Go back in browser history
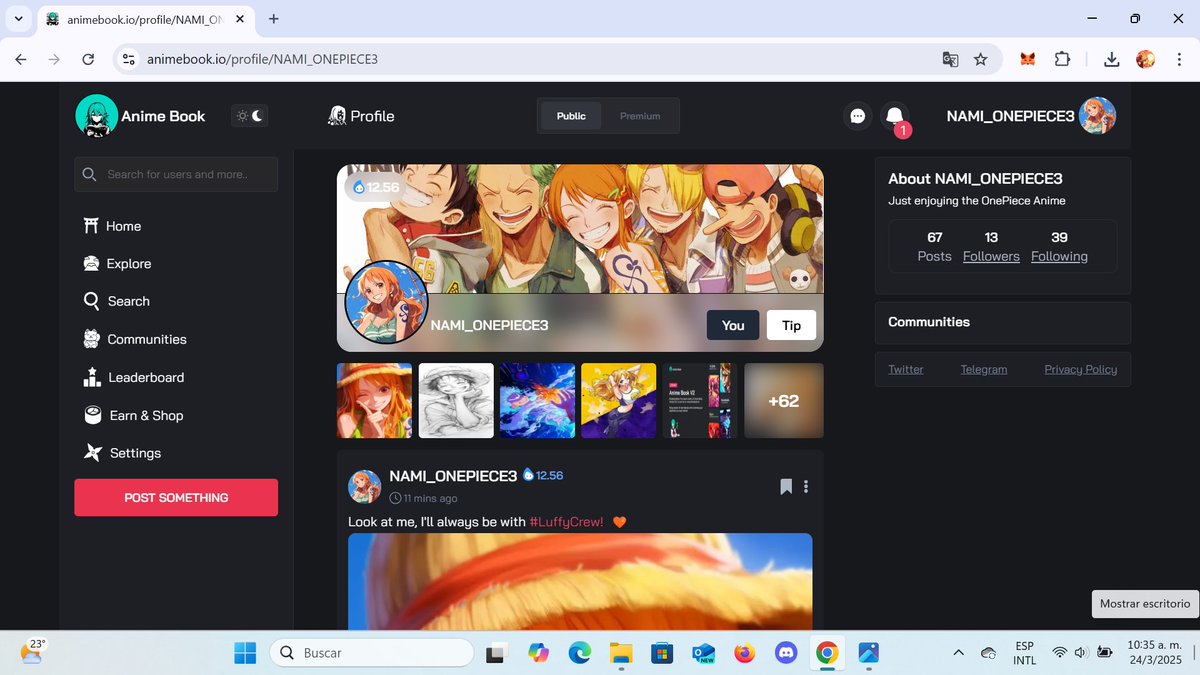The height and width of the screenshot is (675, 1200). click(x=21, y=60)
